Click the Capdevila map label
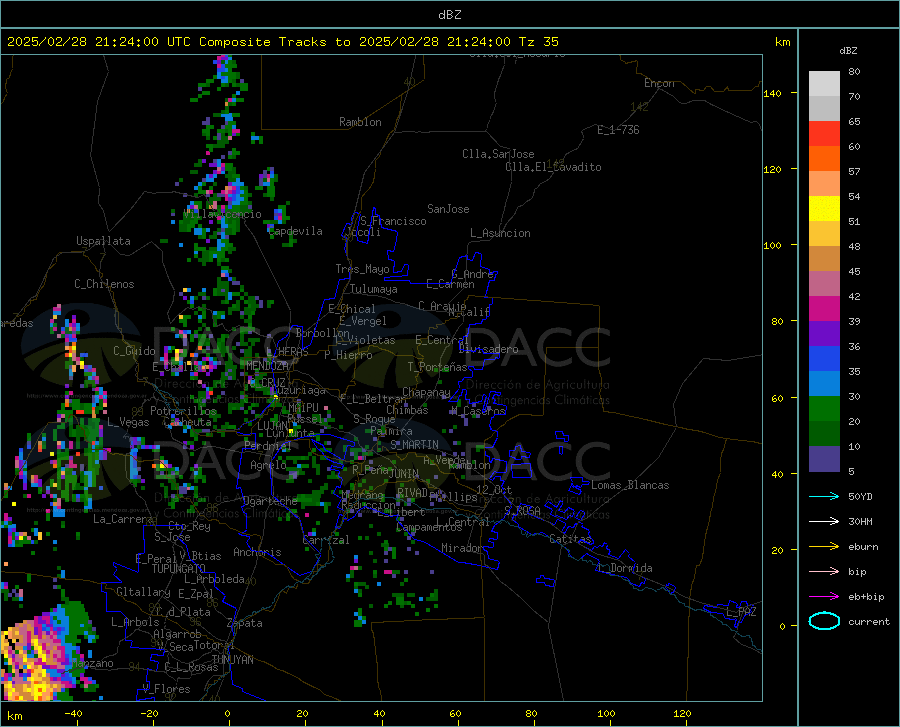The image size is (900, 727). [295, 231]
